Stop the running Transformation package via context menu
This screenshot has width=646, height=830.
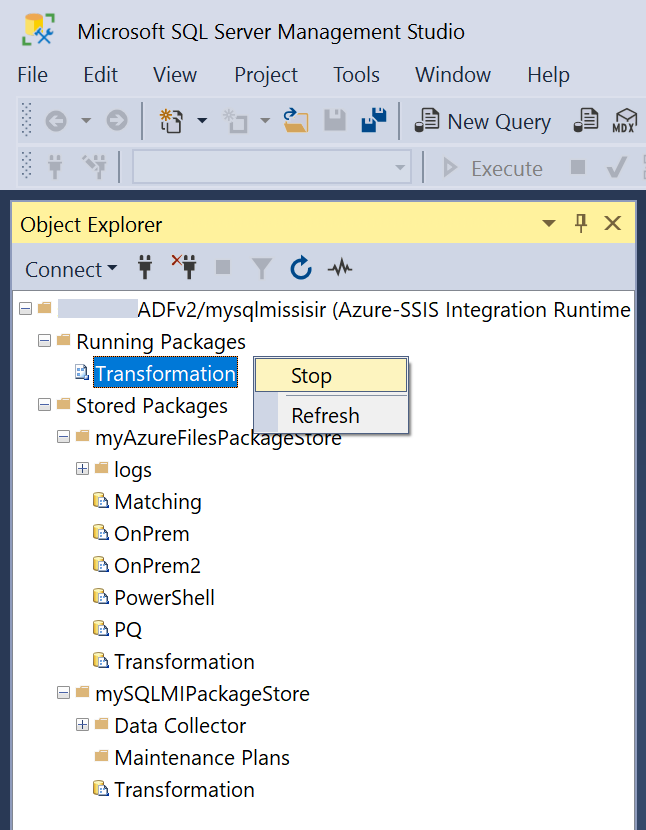coord(314,375)
